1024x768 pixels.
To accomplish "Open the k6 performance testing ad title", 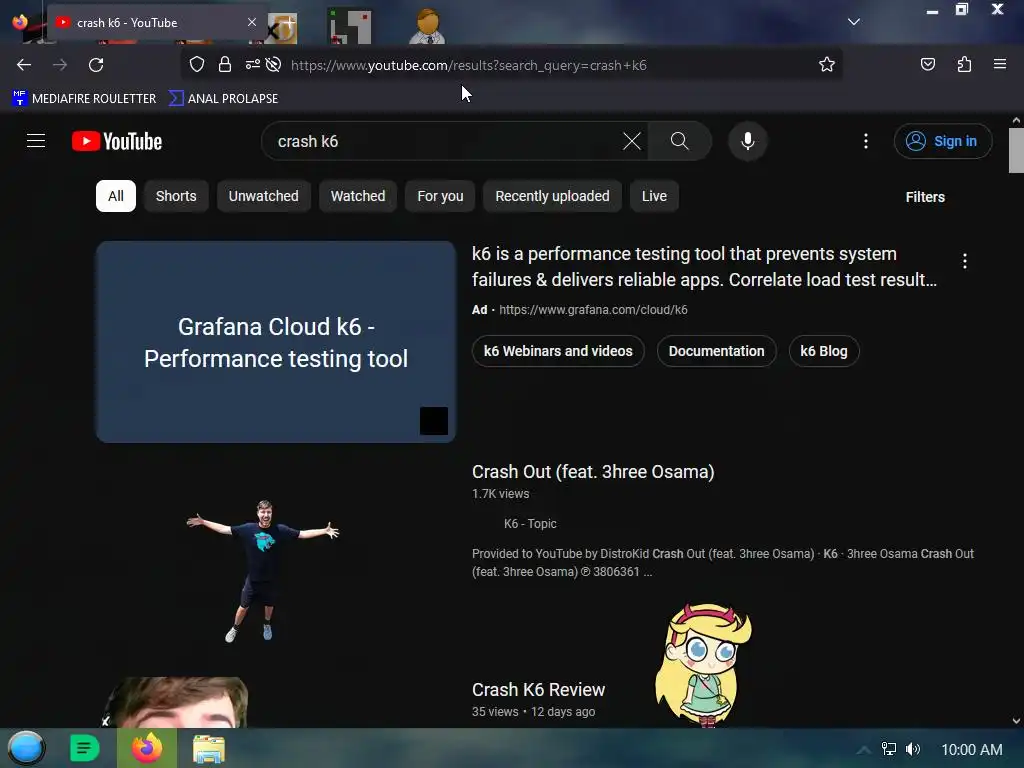I will pyautogui.click(x=705, y=266).
